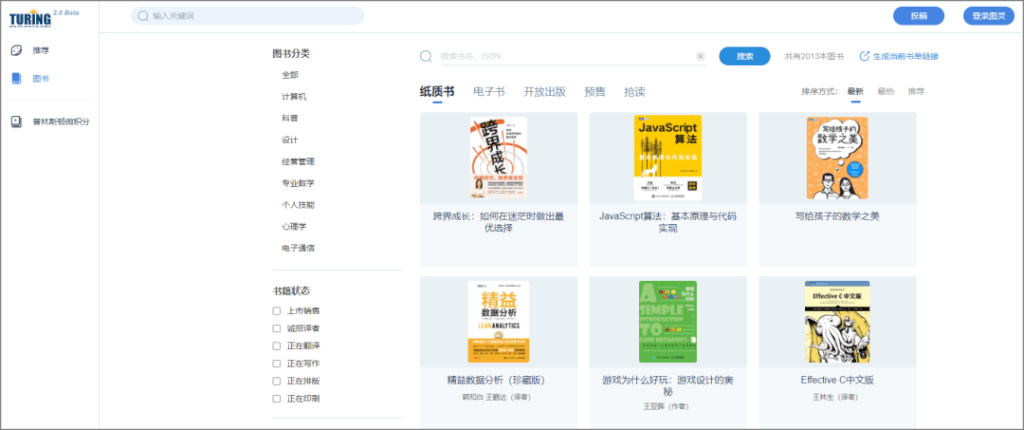Check the 上市销售 checkbox
This screenshot has width=1024, height=430.
pos(277,310)
